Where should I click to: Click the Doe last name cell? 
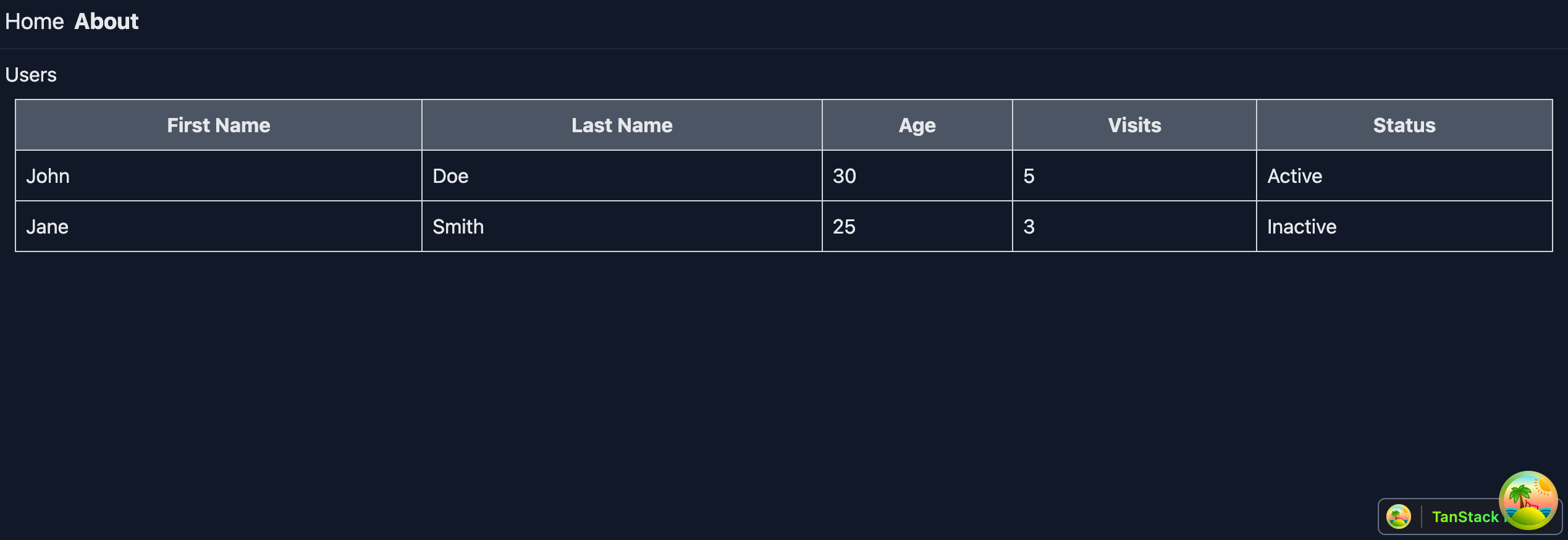(x=450, y=175)
